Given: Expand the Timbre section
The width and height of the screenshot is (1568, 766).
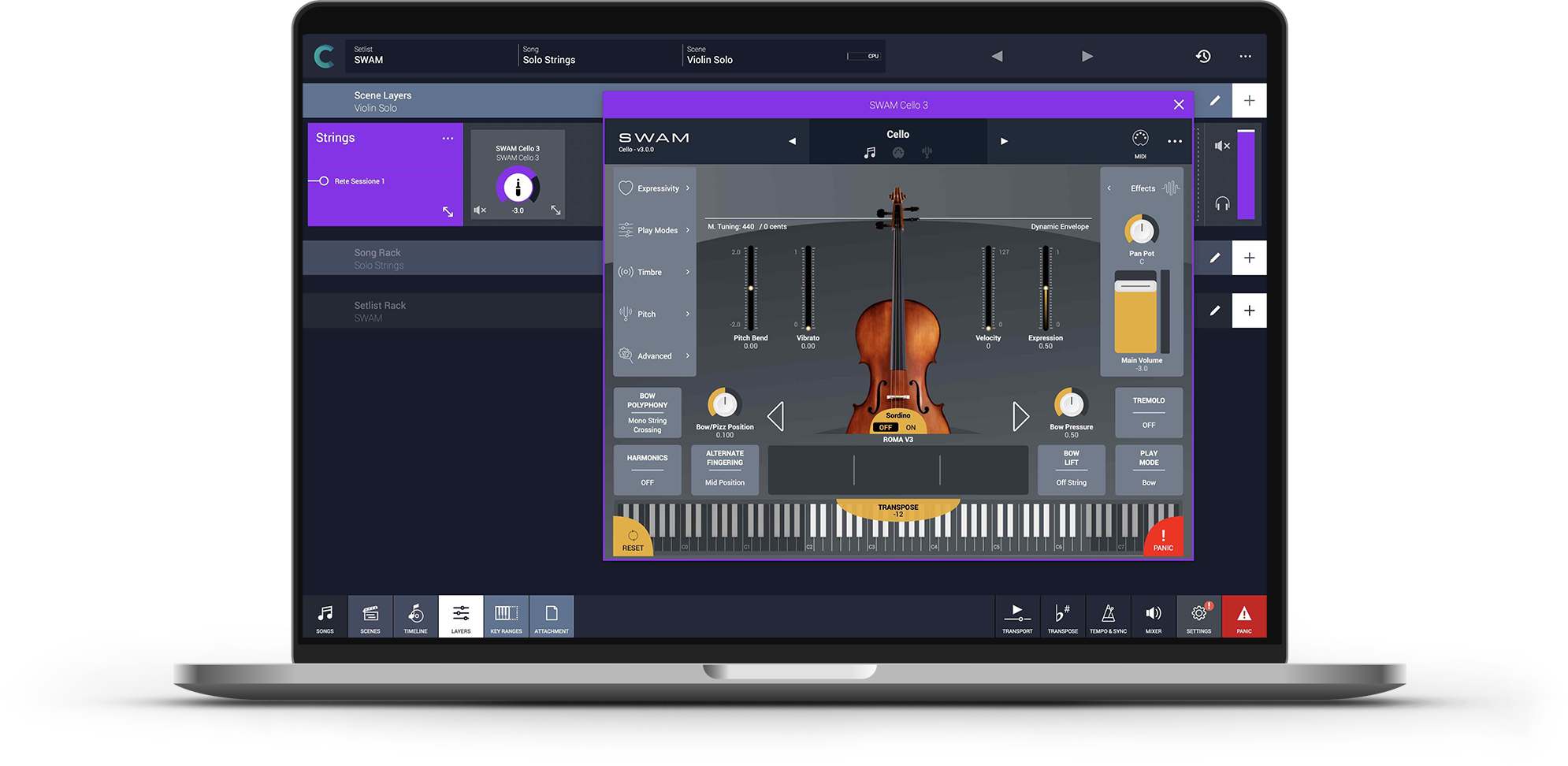Looking at the screenshot, I should tap(654, 272).
